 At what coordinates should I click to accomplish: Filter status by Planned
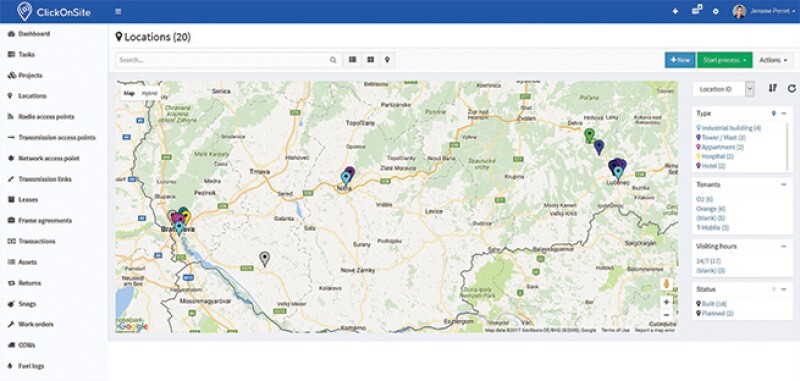(718, 313)
